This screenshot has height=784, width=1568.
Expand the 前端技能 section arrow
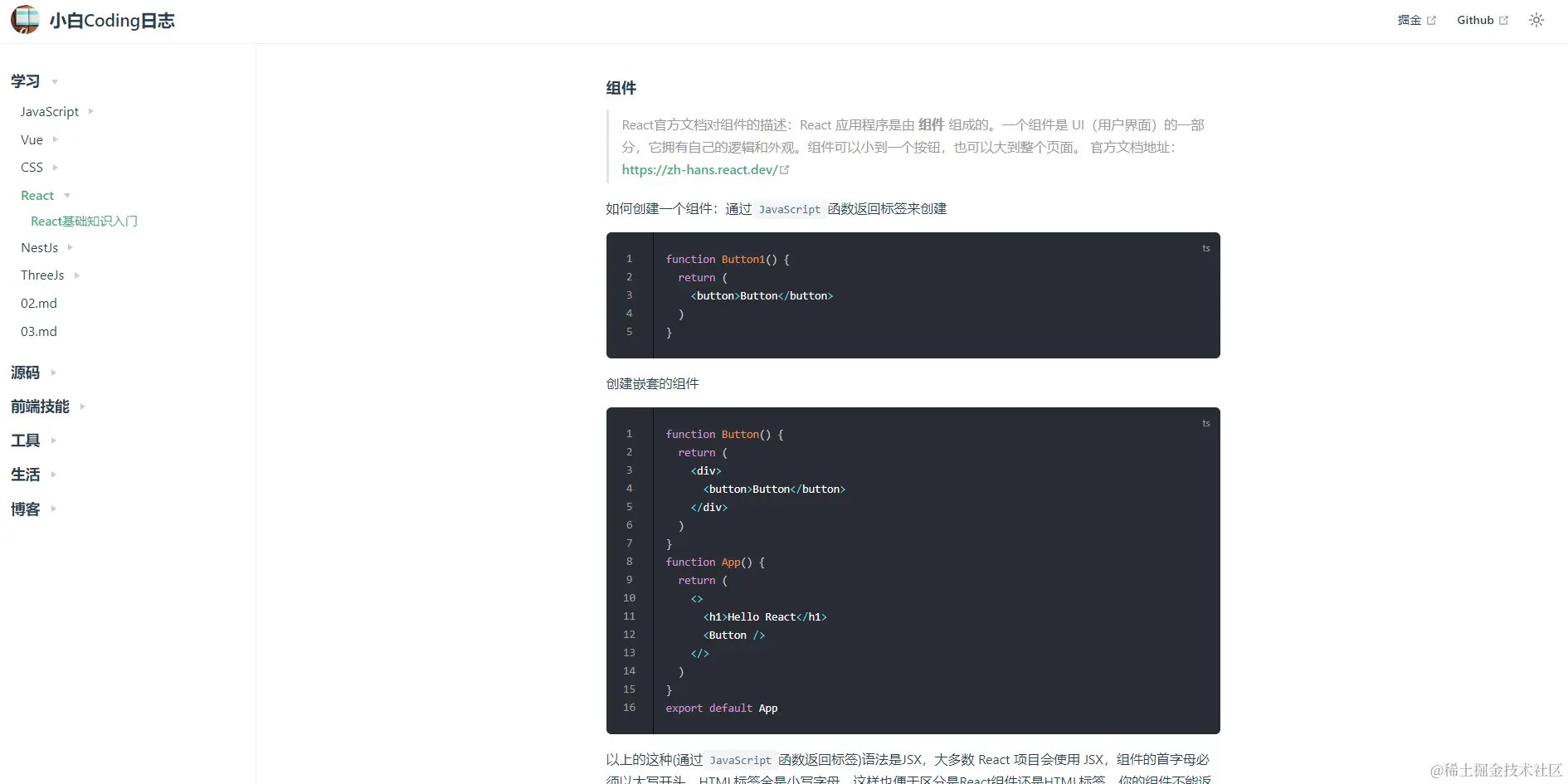[83, 407]
